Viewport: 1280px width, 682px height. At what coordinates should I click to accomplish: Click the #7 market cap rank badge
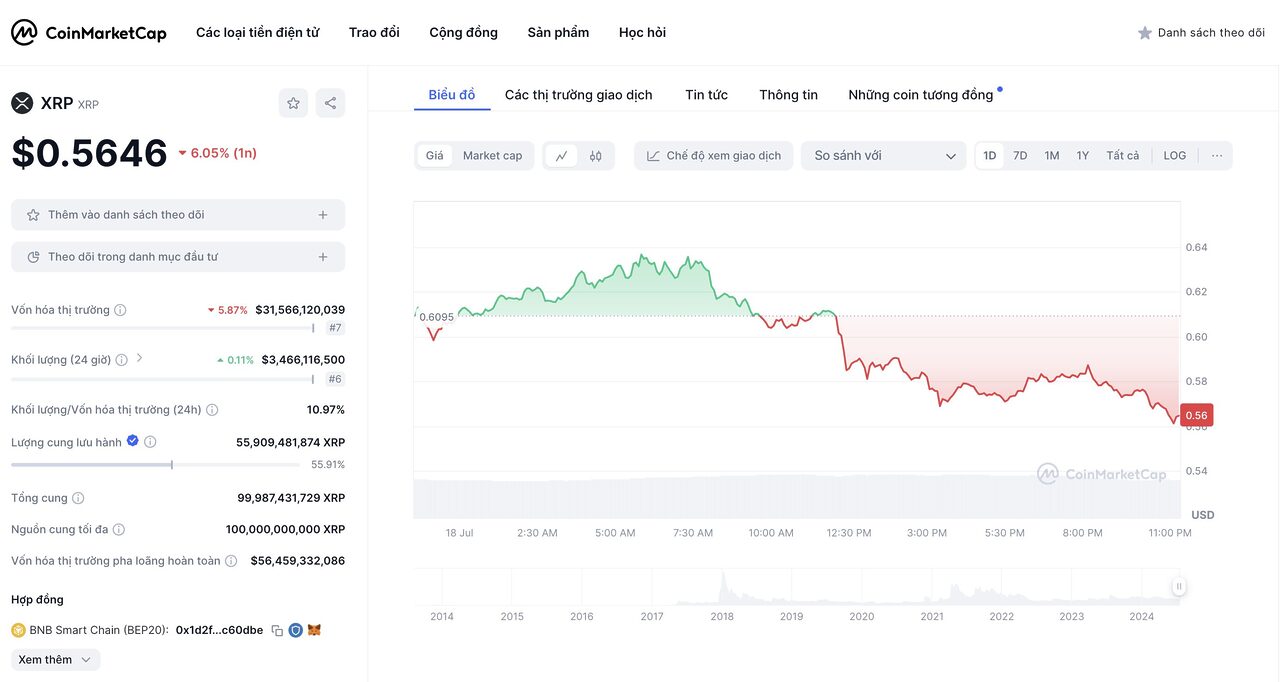(335, 328)
